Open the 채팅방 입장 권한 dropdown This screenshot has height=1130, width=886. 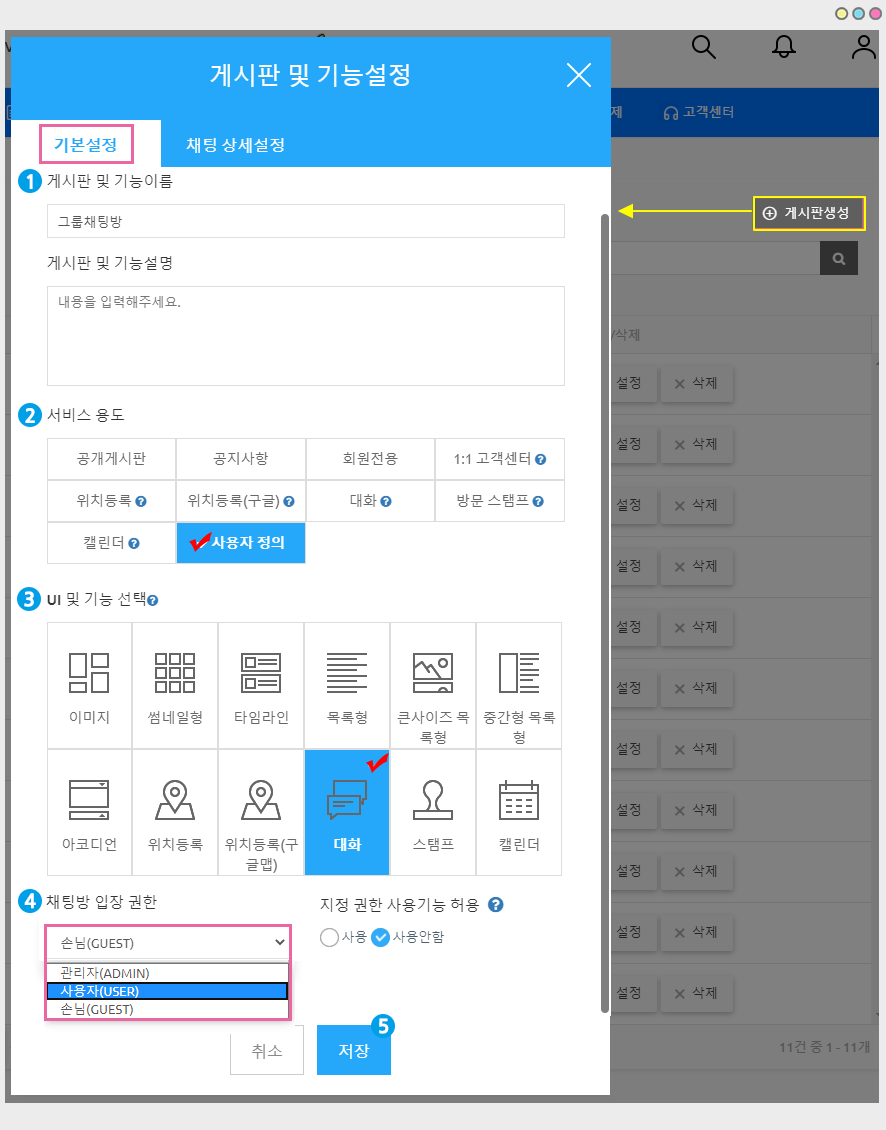[167, 943]
